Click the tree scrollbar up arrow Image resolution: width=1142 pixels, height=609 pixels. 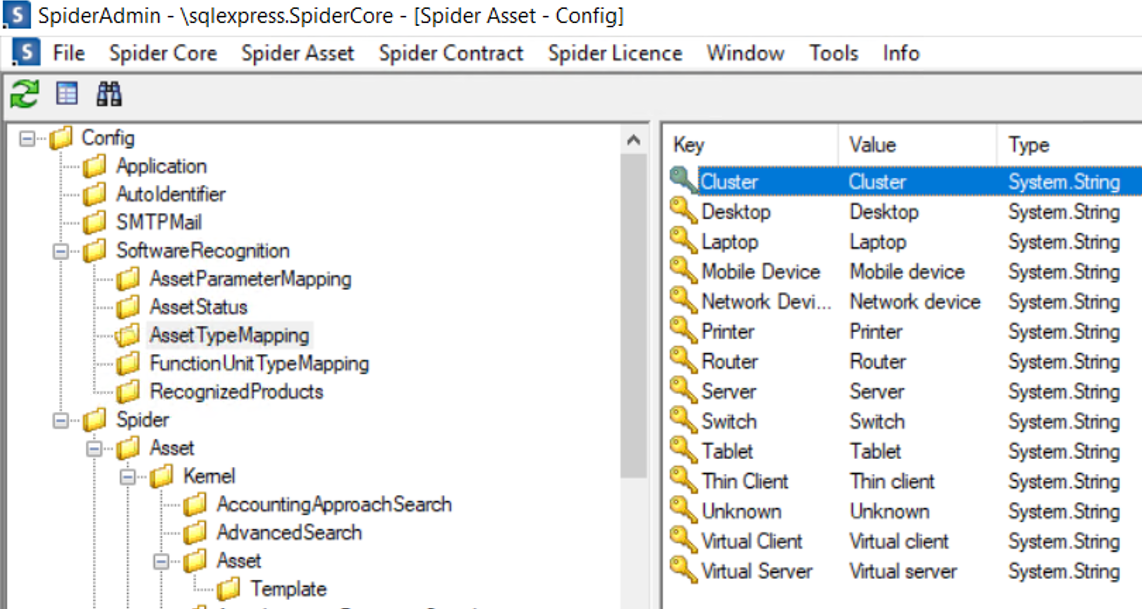tap(634, 139)
